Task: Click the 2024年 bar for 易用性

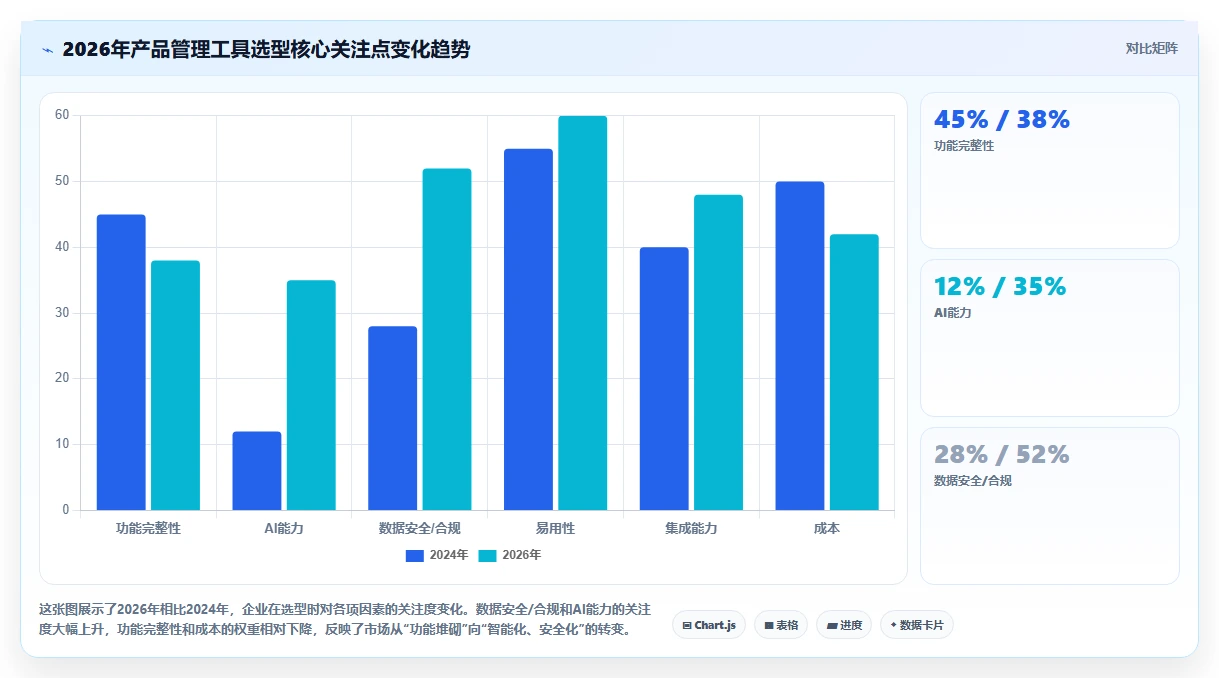Action: (x=528, y=329)
